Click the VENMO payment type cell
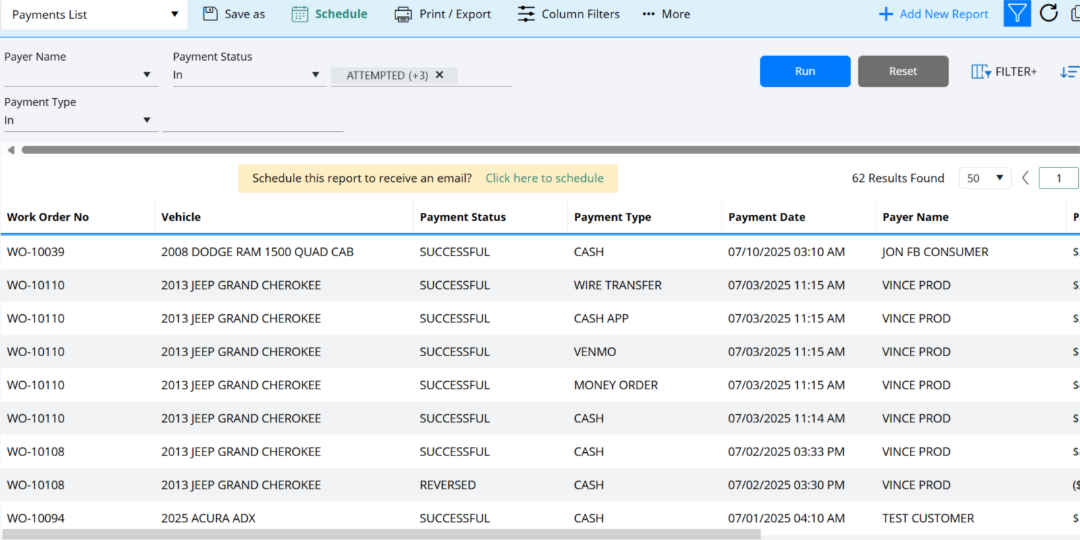 595,351
